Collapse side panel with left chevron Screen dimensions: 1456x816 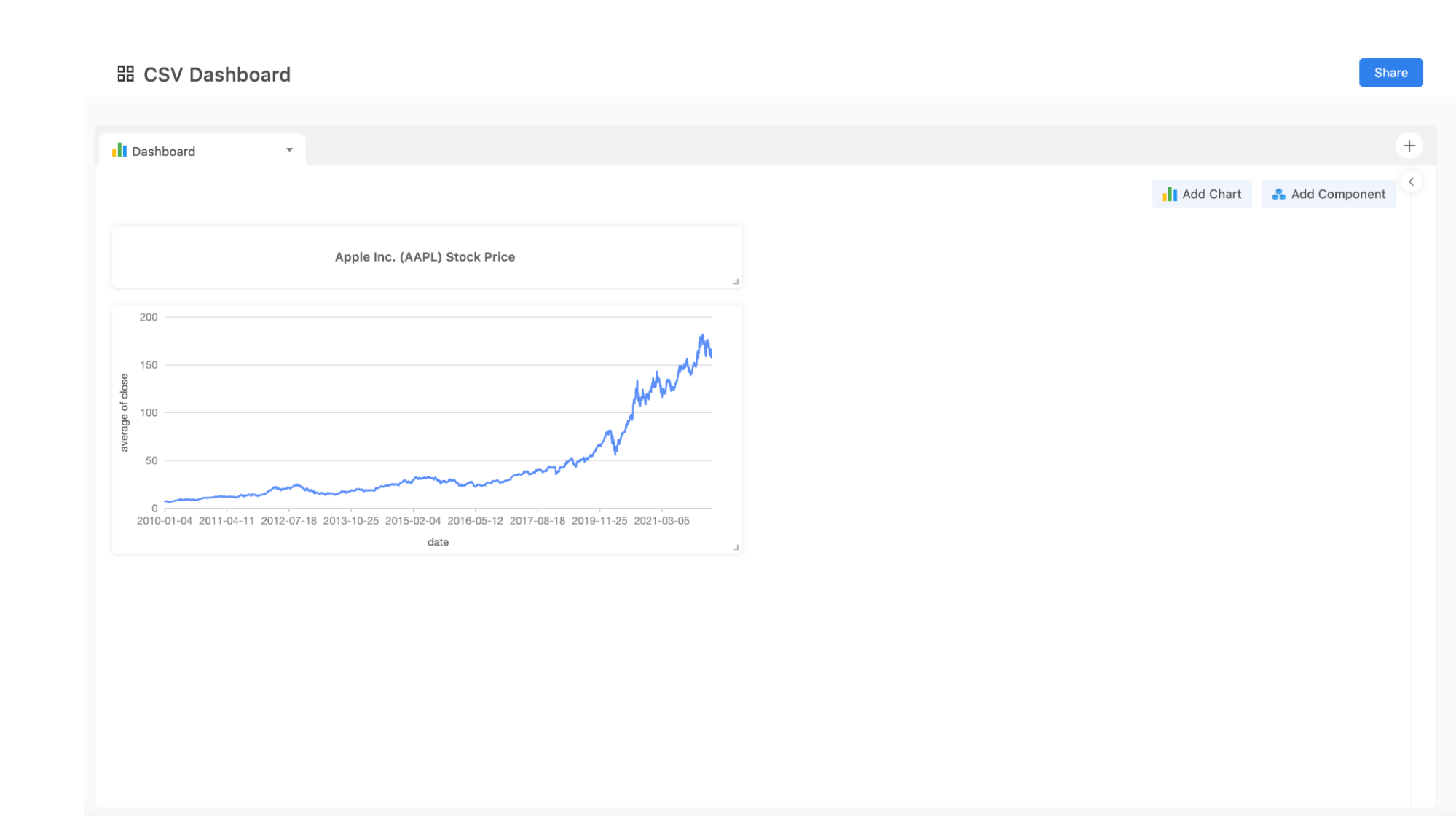pyautogui.click(x=1411, y=182)
